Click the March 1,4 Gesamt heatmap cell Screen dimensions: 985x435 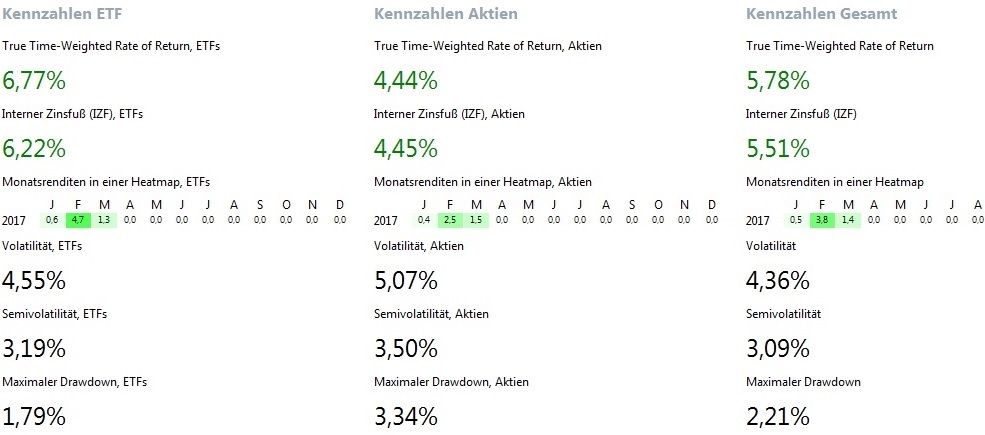(848, 220)
